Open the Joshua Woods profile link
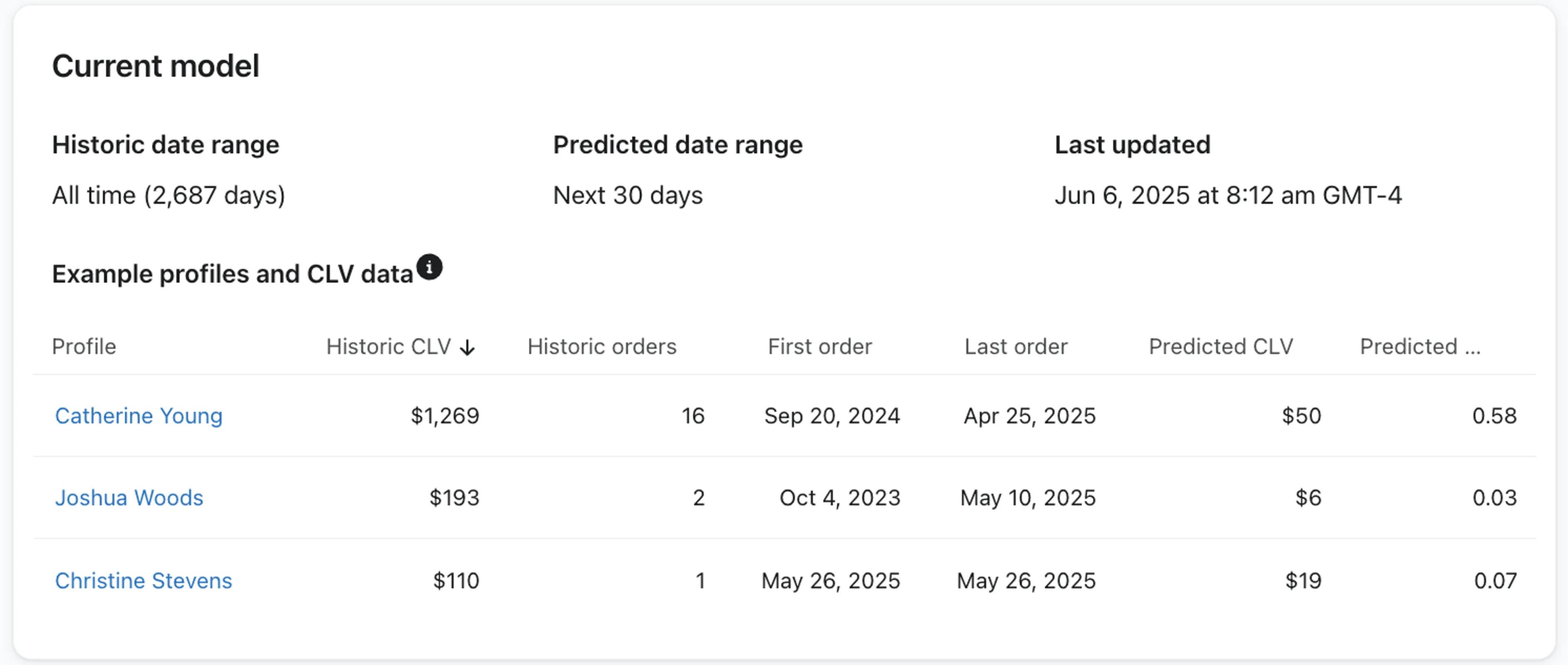 click(129, 498)
